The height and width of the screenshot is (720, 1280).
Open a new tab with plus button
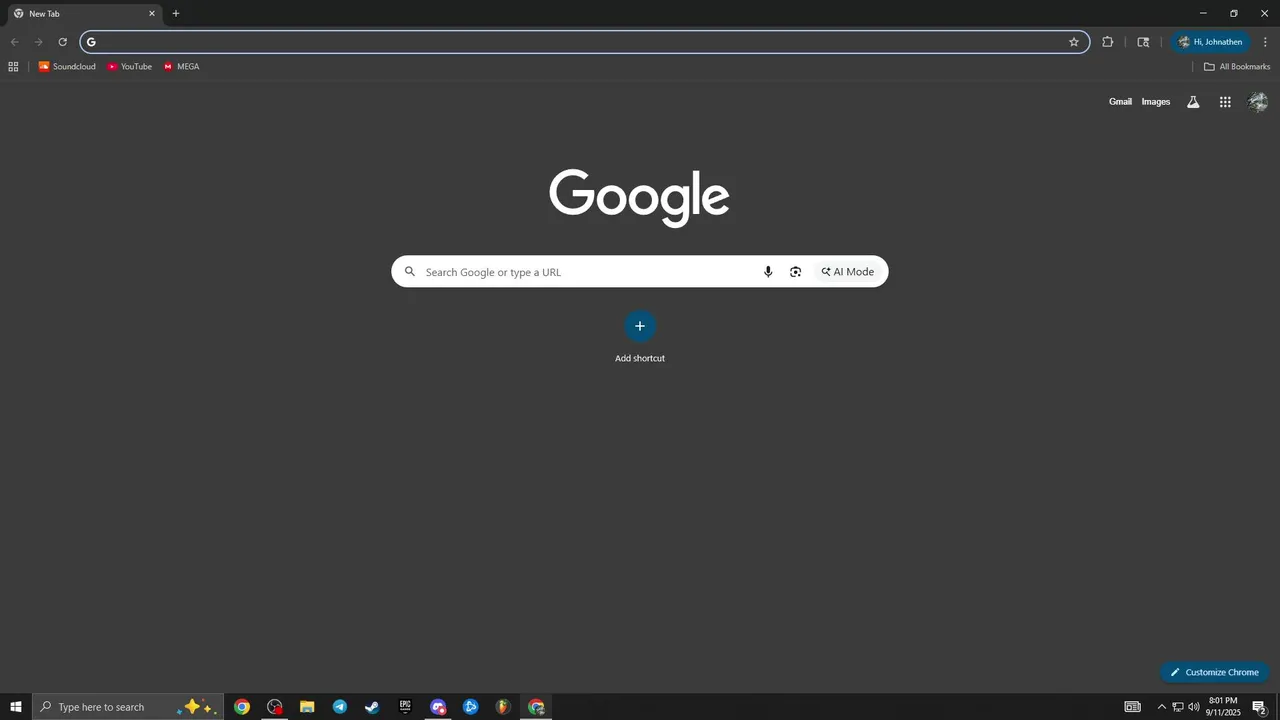coord(176,14)
